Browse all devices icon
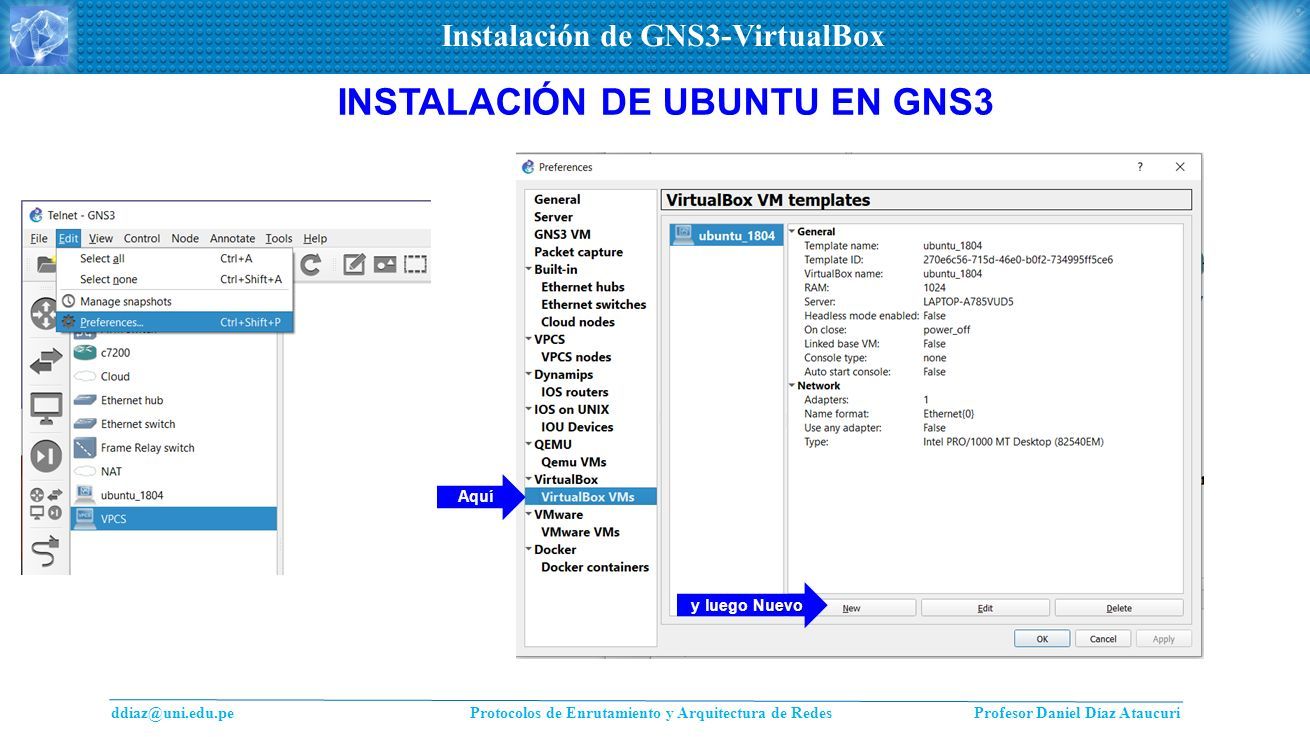1310x737 pixels. (46, 503)
